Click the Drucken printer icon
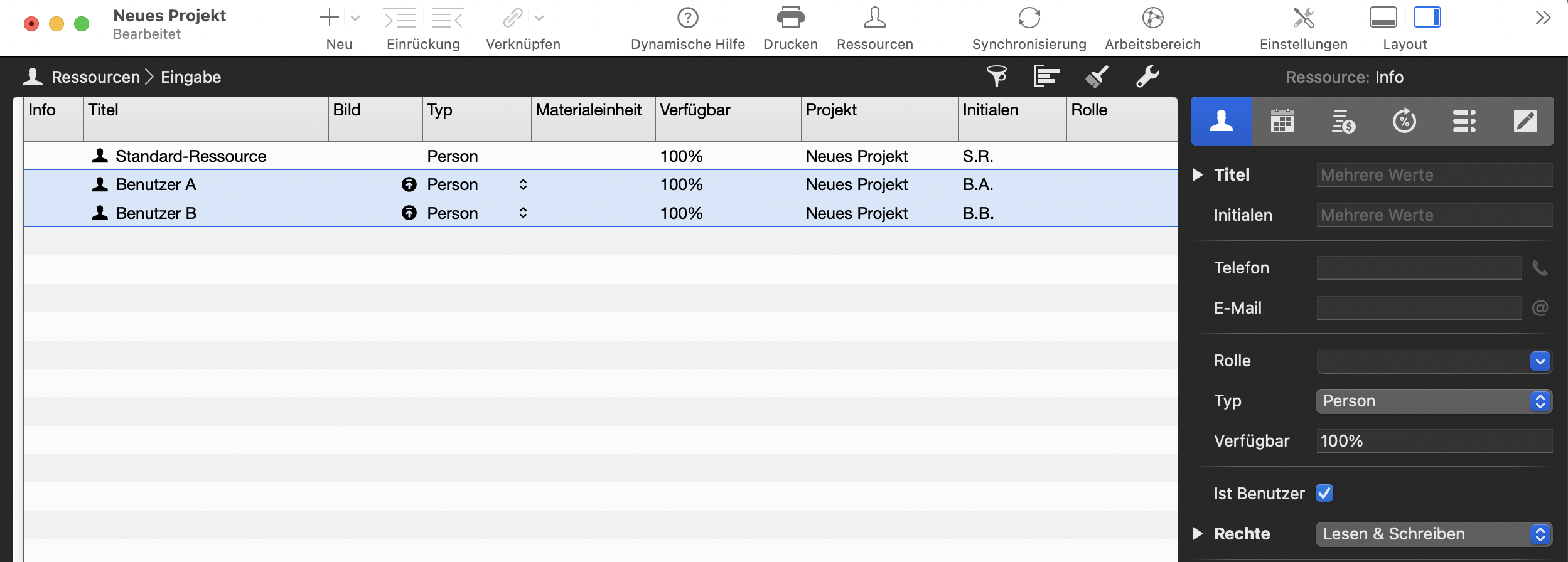Image resolution: width=1568 pixels, height=562 pixels. point(790,18)
